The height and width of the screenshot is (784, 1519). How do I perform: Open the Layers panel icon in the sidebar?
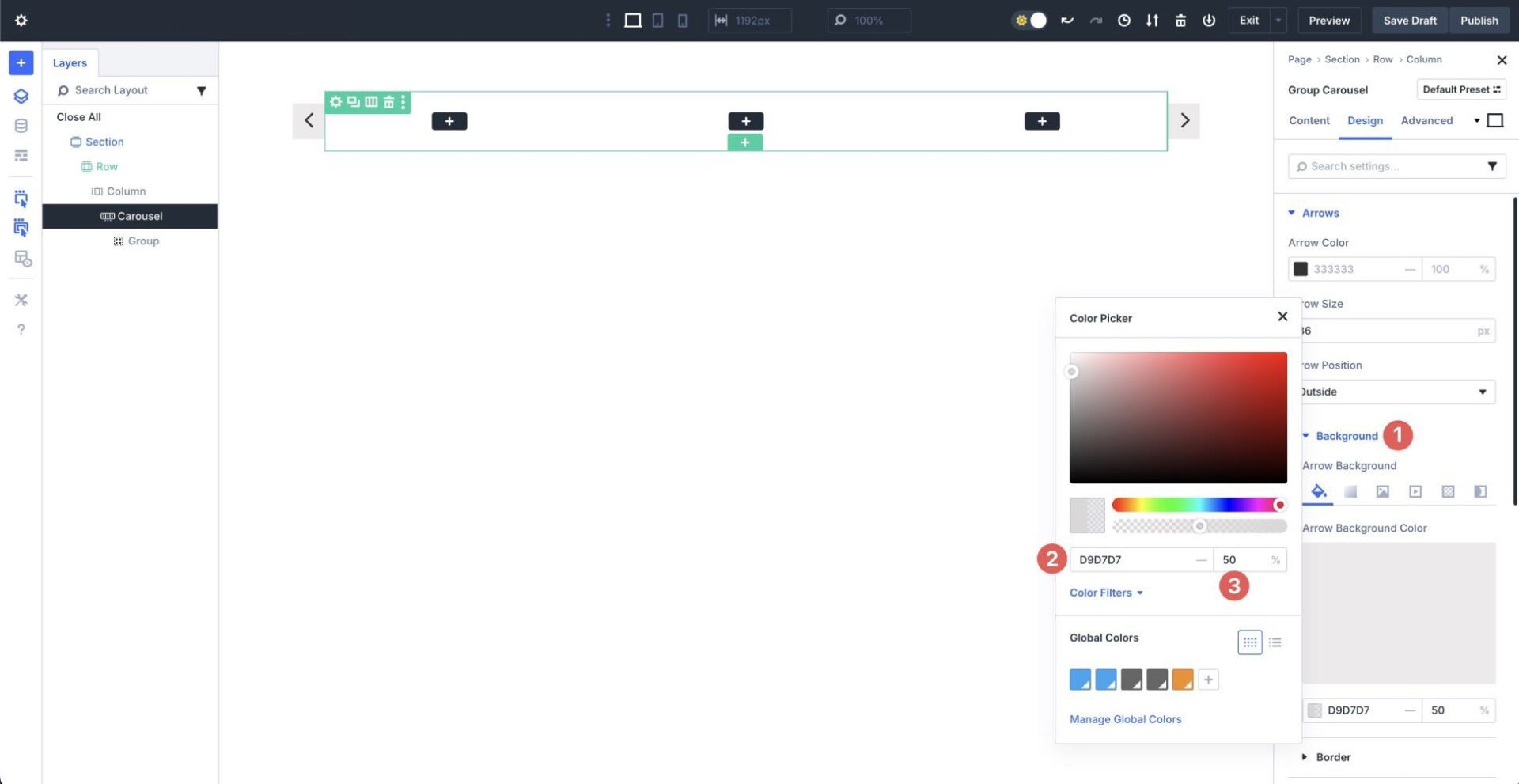coord(21,96)
